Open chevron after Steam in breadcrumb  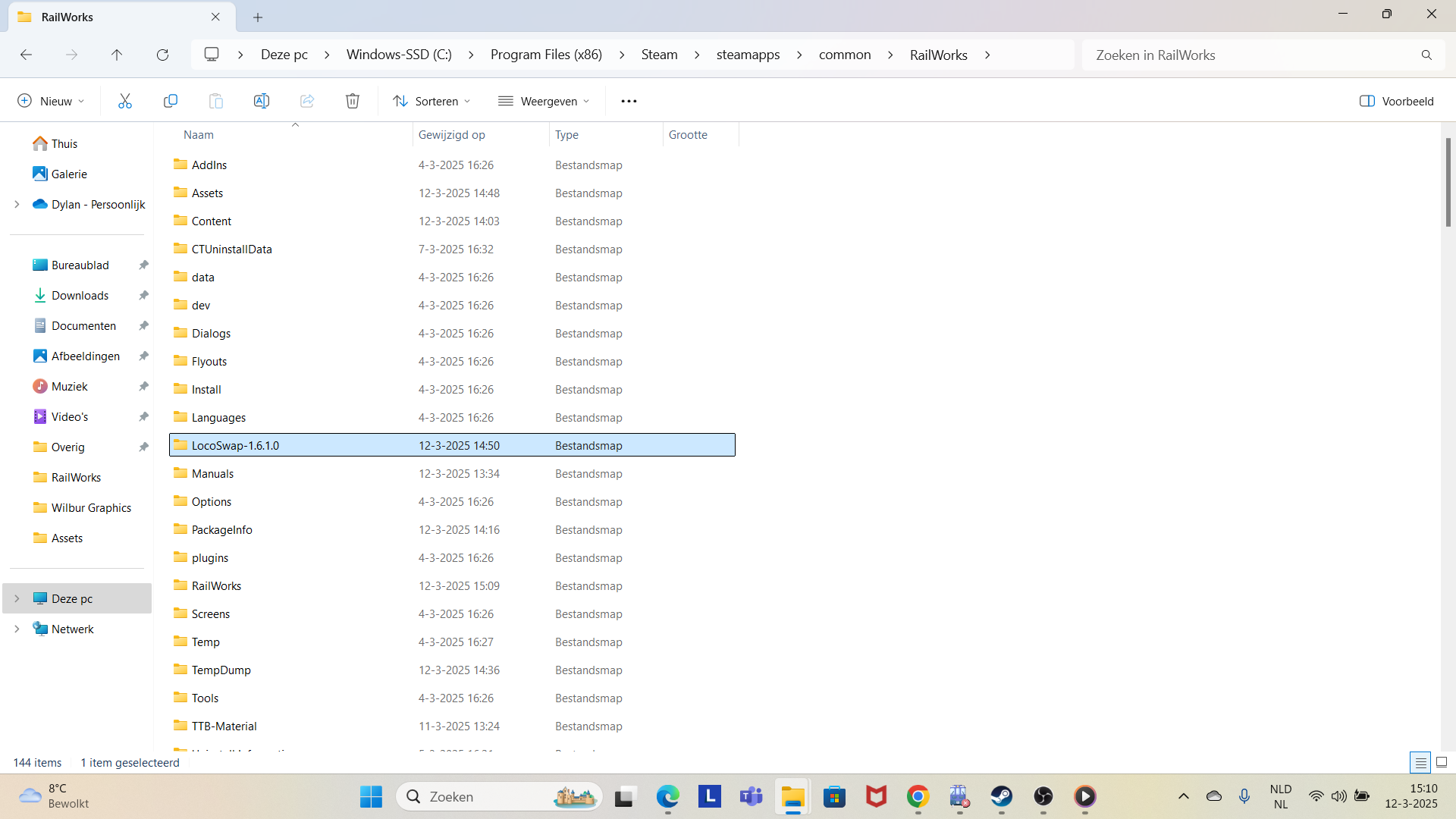[x=697, y=55]
